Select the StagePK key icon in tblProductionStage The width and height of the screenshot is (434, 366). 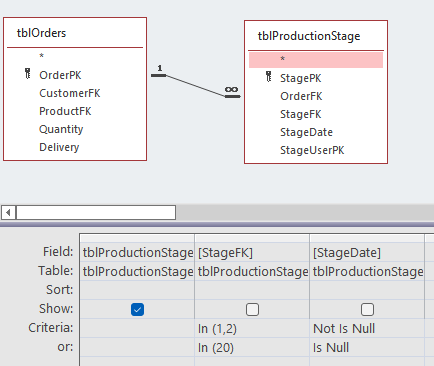[269, 77]
